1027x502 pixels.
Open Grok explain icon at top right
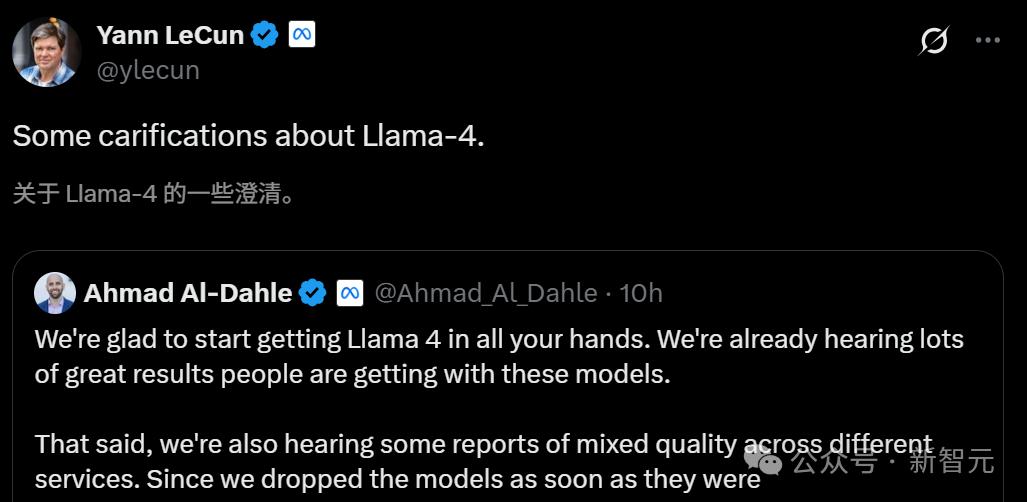click(x=934, y=40)
